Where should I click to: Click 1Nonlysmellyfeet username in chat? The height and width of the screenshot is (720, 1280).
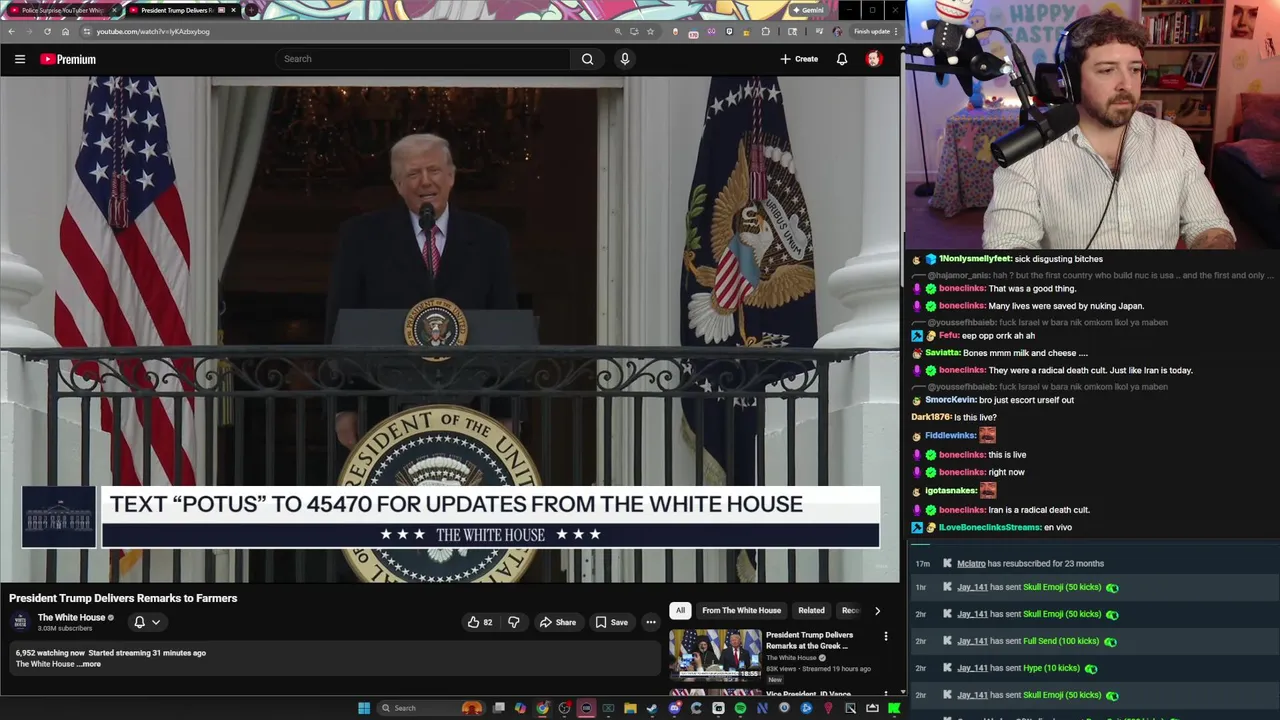[x=975, y=259]
